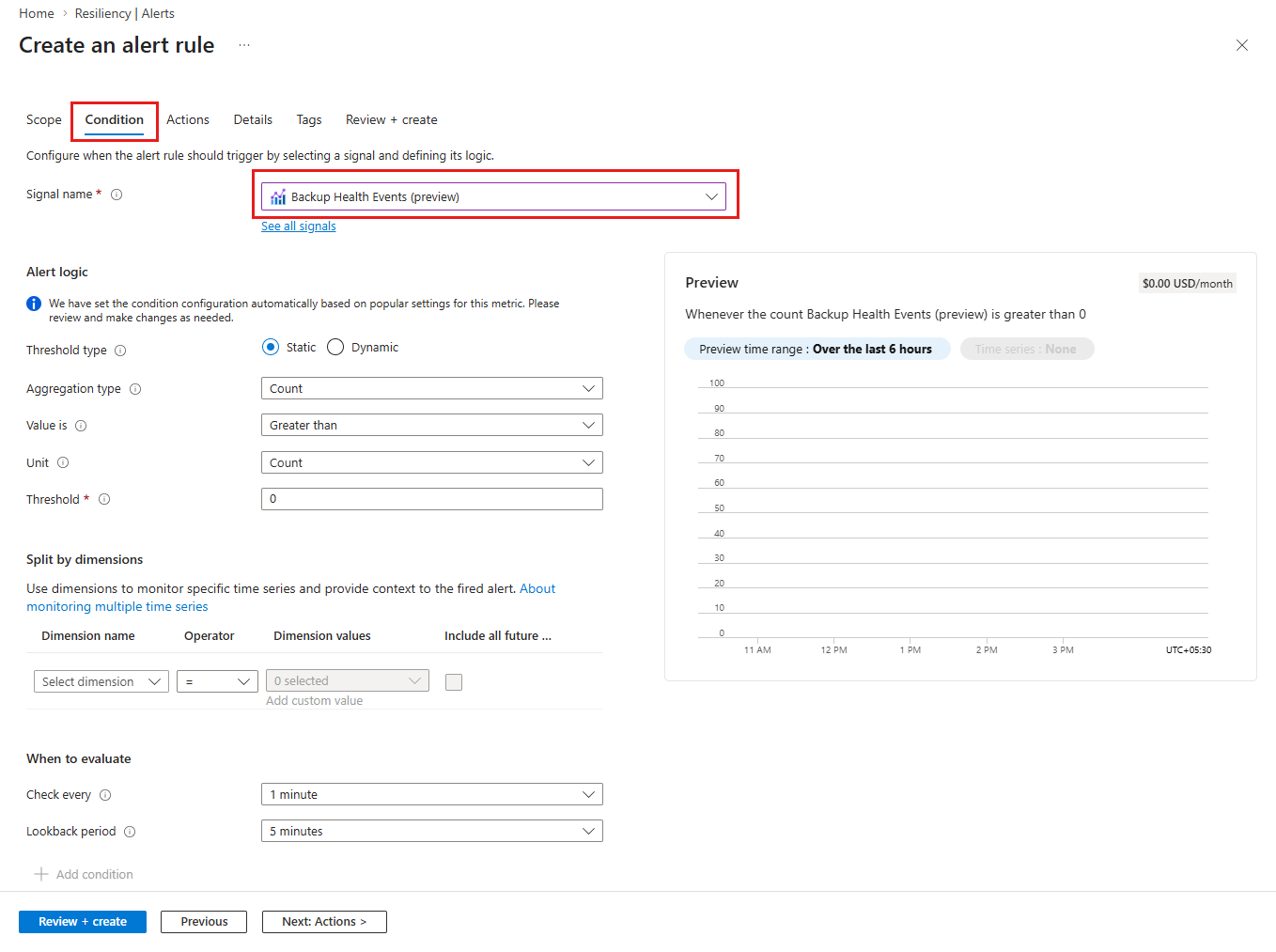This screenshot has width=1276, height=952.
Task: Click the Signal name info icon
Action: click(117, 195)
